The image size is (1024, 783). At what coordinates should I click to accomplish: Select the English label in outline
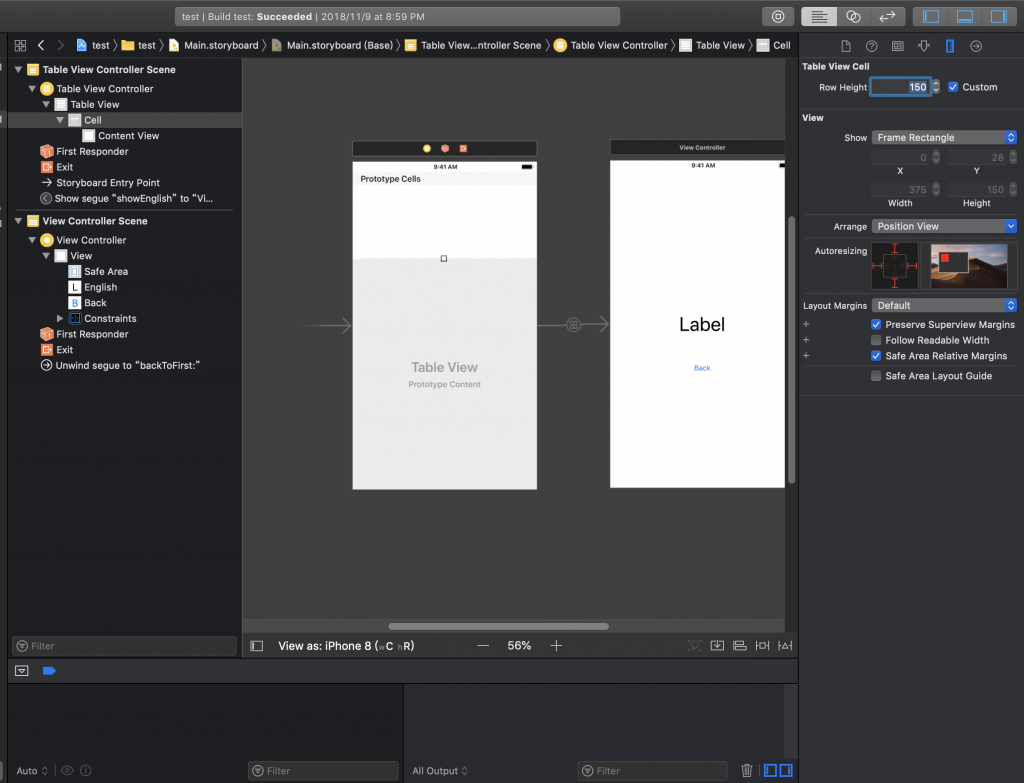pos(93,287)
